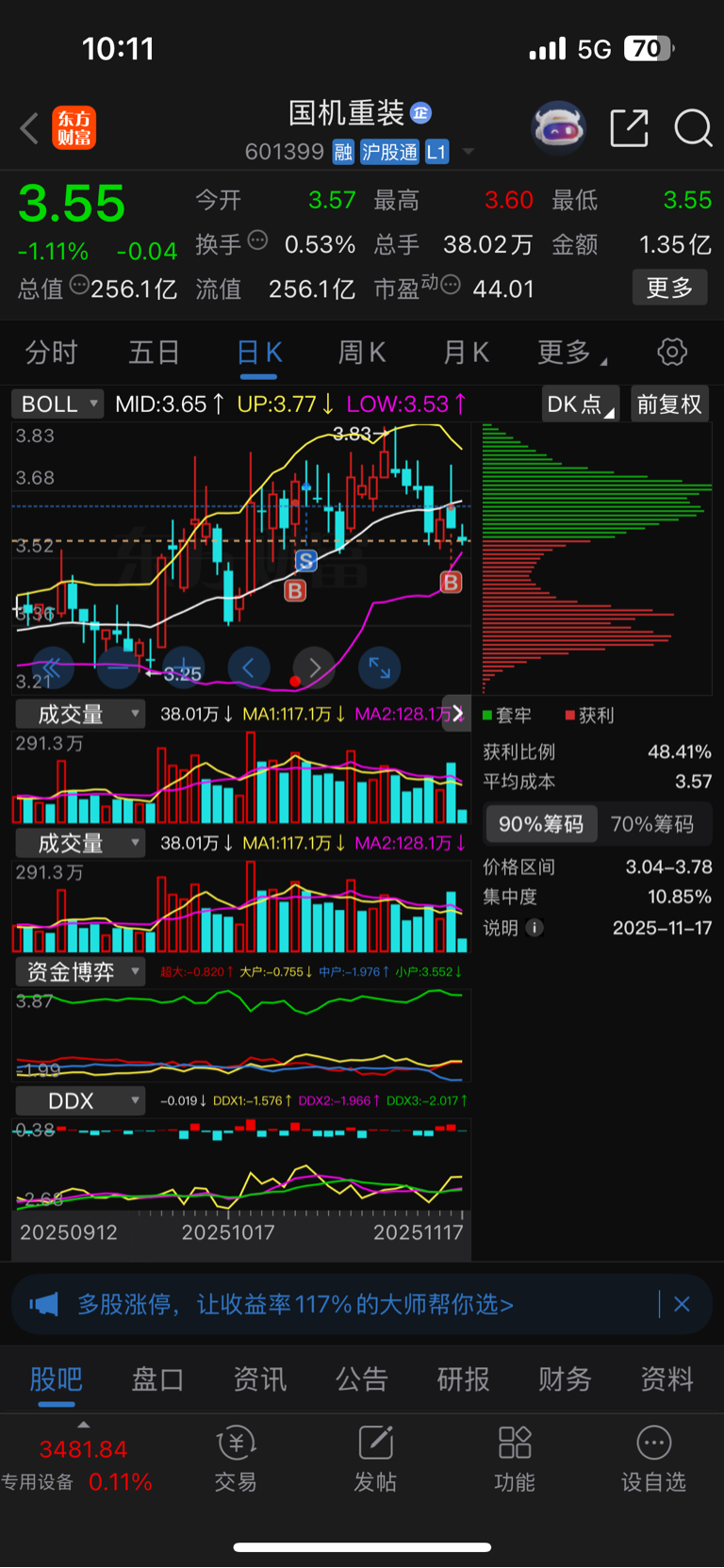
Task: Open the 东方财富 logo icon
Action: coord(74,128)
